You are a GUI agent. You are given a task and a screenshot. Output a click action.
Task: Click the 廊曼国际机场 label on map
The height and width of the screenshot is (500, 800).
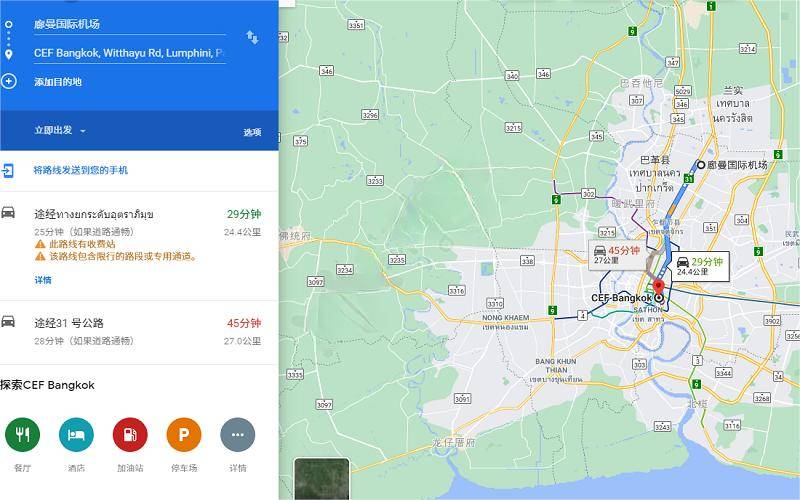pyautogui.click(x=737, y=165)
